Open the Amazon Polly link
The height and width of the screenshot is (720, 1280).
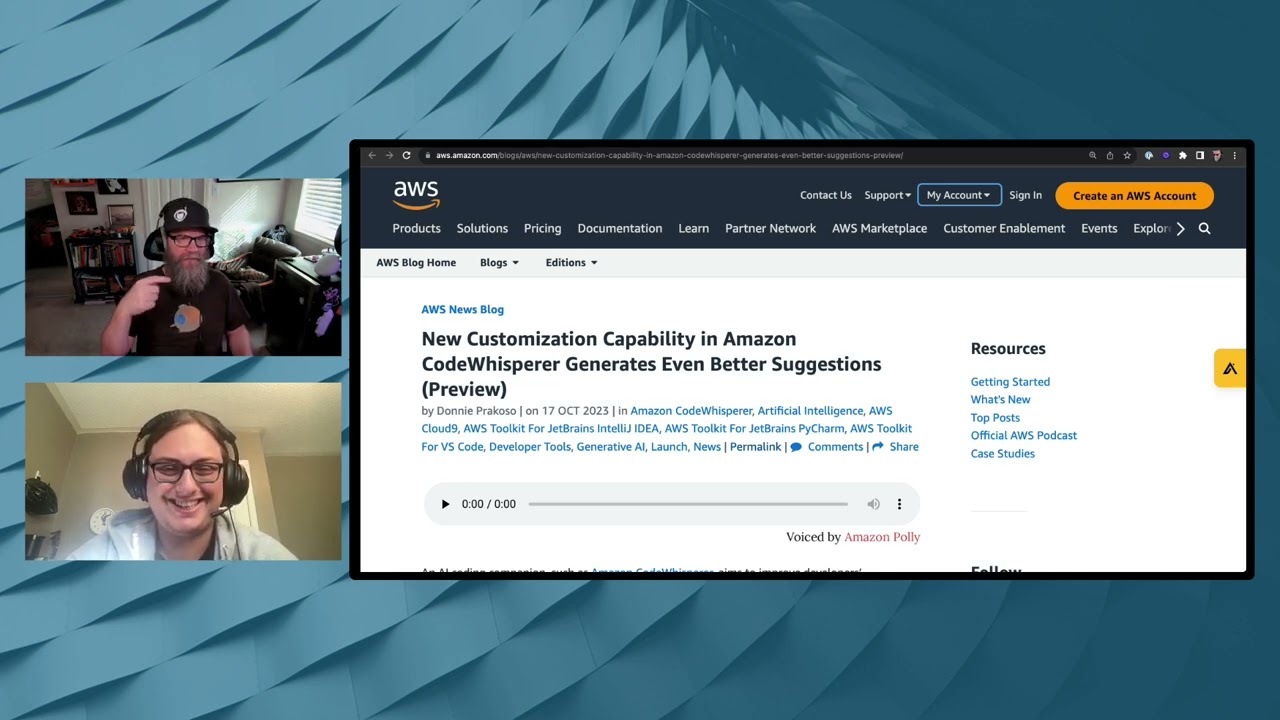pyautogui.click(x=882, y=537)
